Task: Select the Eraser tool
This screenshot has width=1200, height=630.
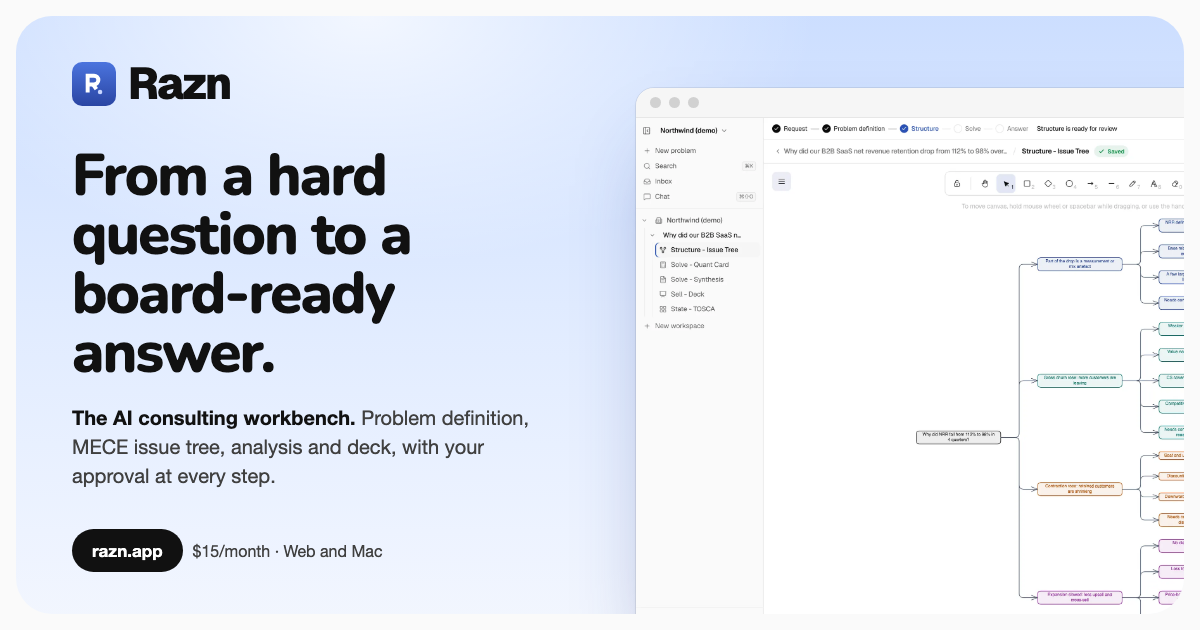Action: click(1175, 183)
